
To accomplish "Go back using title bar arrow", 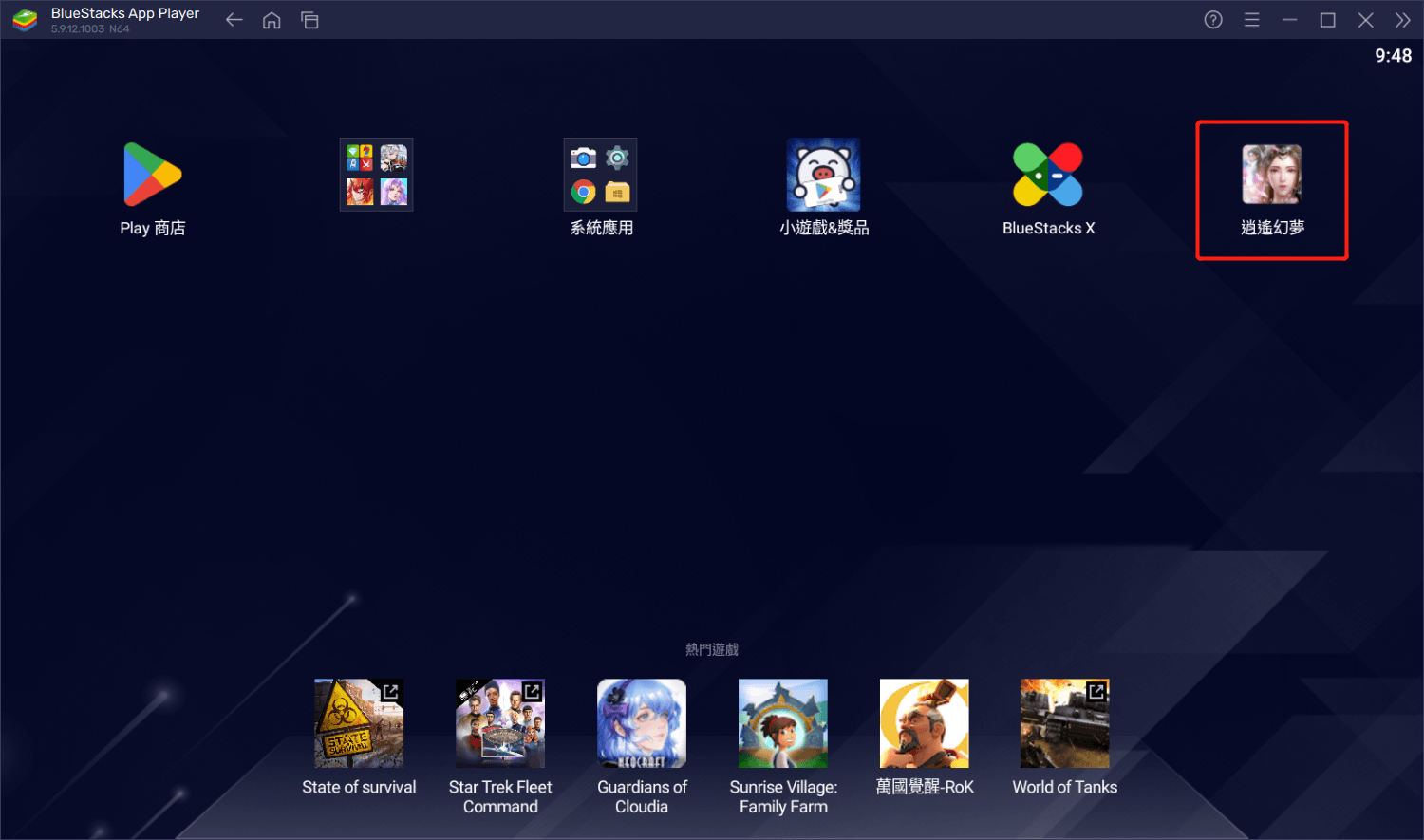I will click(x=234, y=20).
